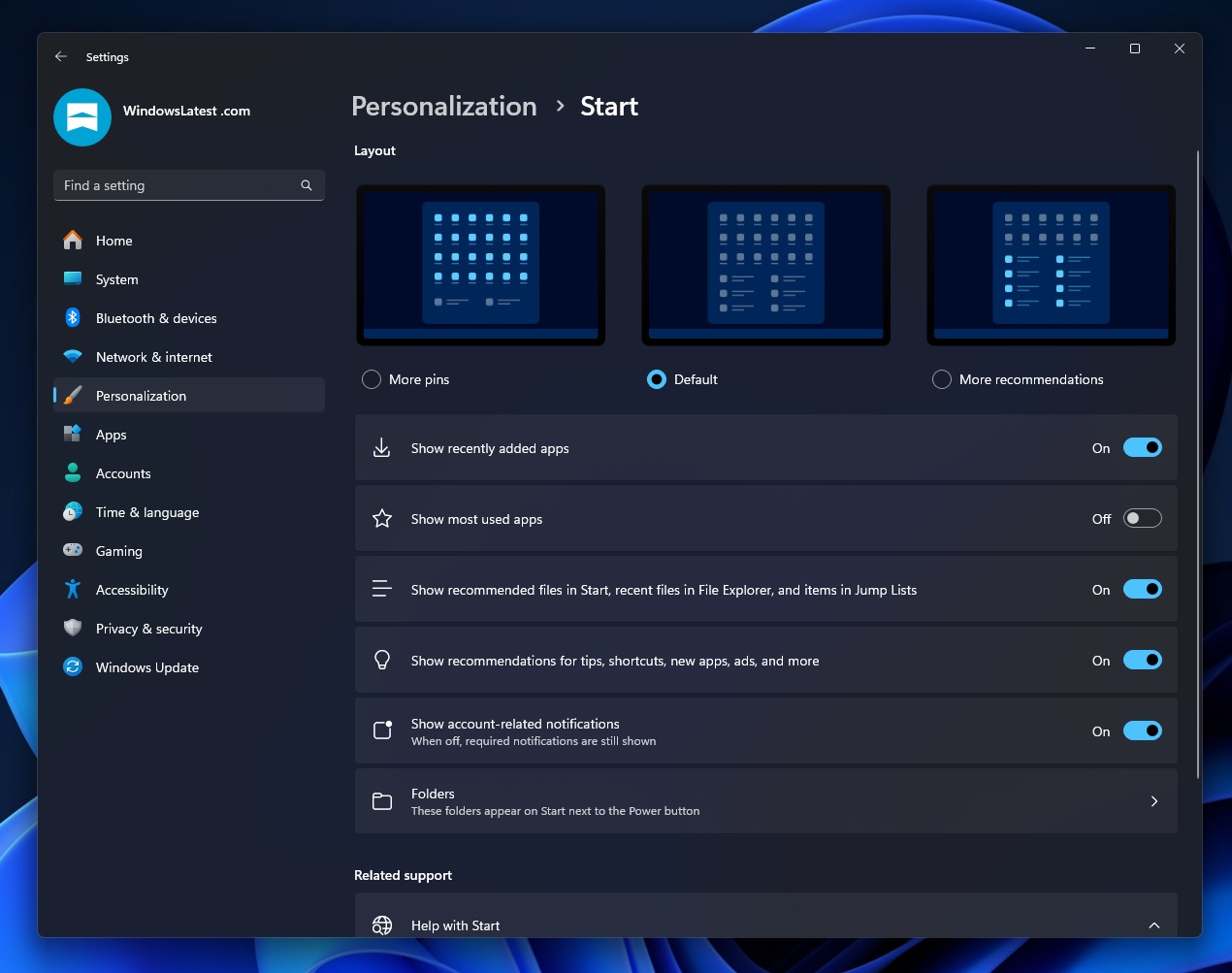Open Time & language settings
This screenshot has width=1232, height=973.
tap(189, 512)
